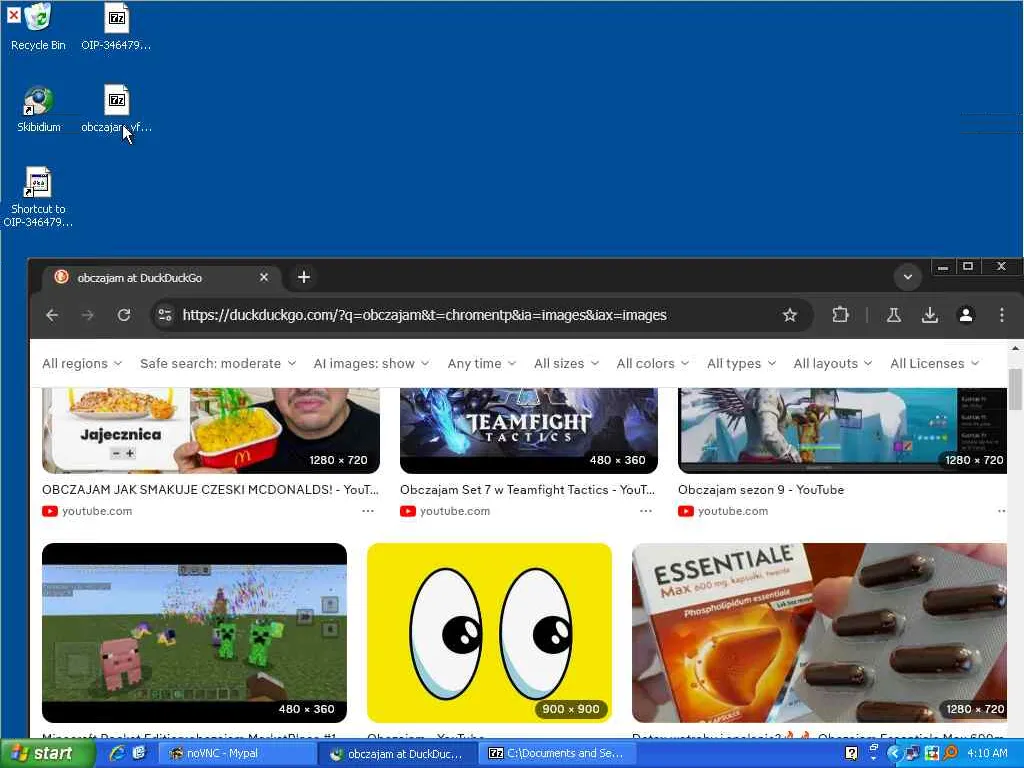Expand the All layouts filter
Image resolution: width=1024 pixels, height=768 pixels.
[x=833, y=364]
